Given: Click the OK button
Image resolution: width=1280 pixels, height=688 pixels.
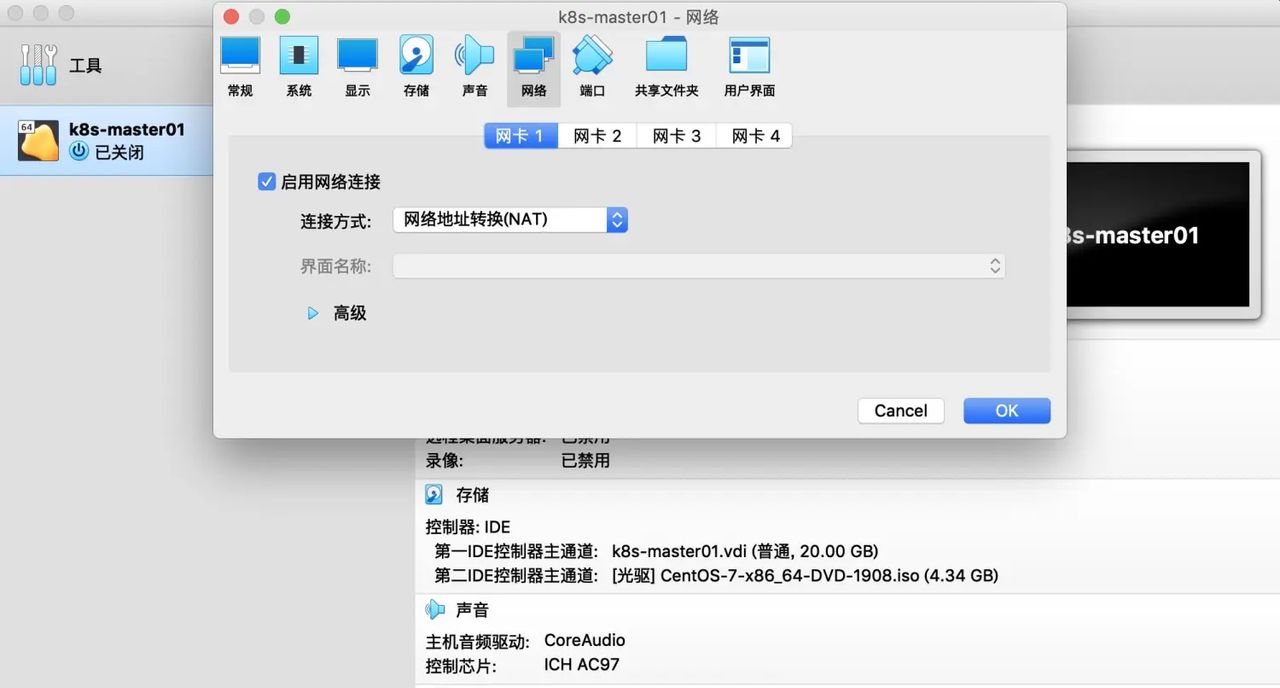Looking at the screenshot, I should (x=1006, y=410).
